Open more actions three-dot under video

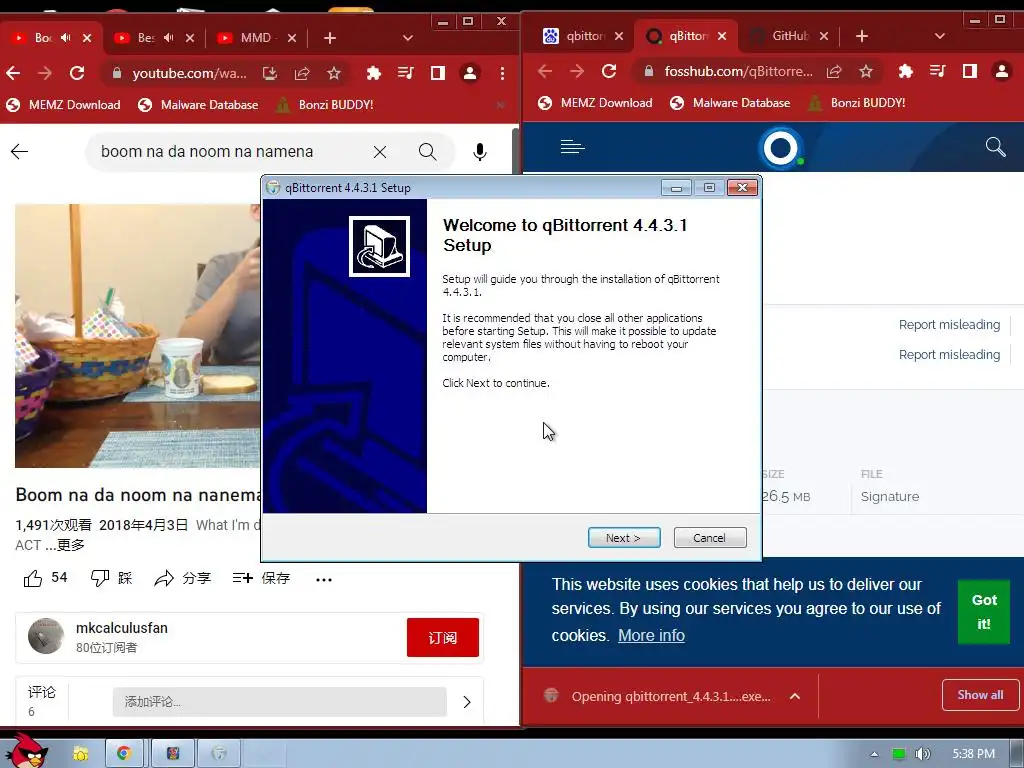pos(324,579)
